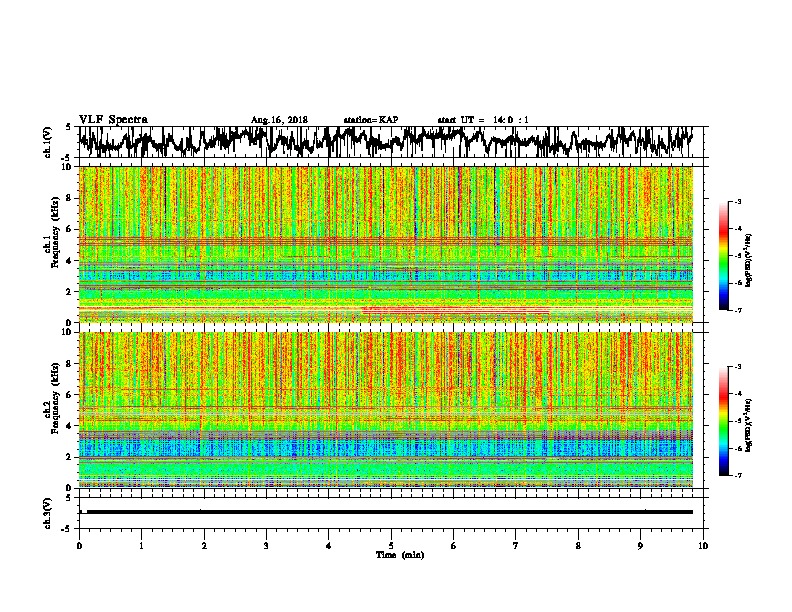The width and height of the screenshot is (792, 612).
Task: Click the "-6" tick on ch.2 colorbar
Action: (737, 448)
